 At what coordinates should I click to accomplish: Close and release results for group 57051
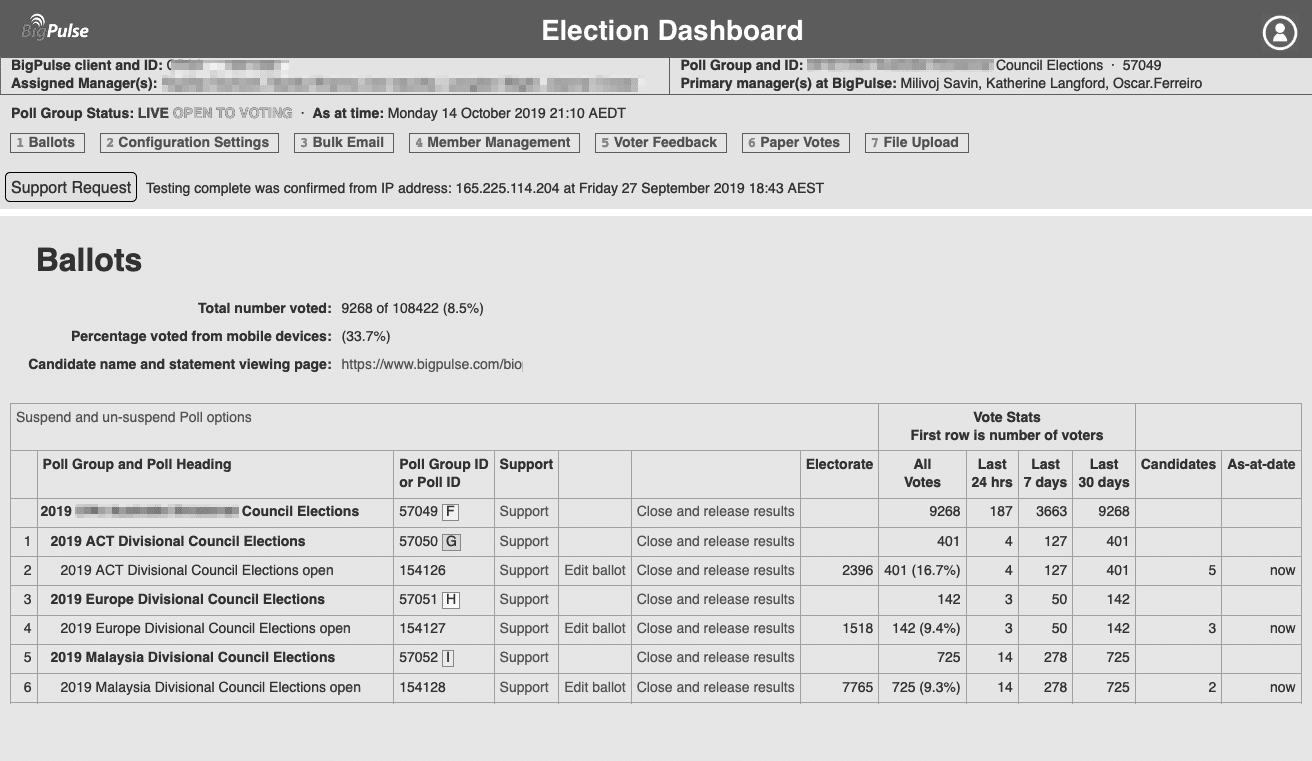(716, 600)
